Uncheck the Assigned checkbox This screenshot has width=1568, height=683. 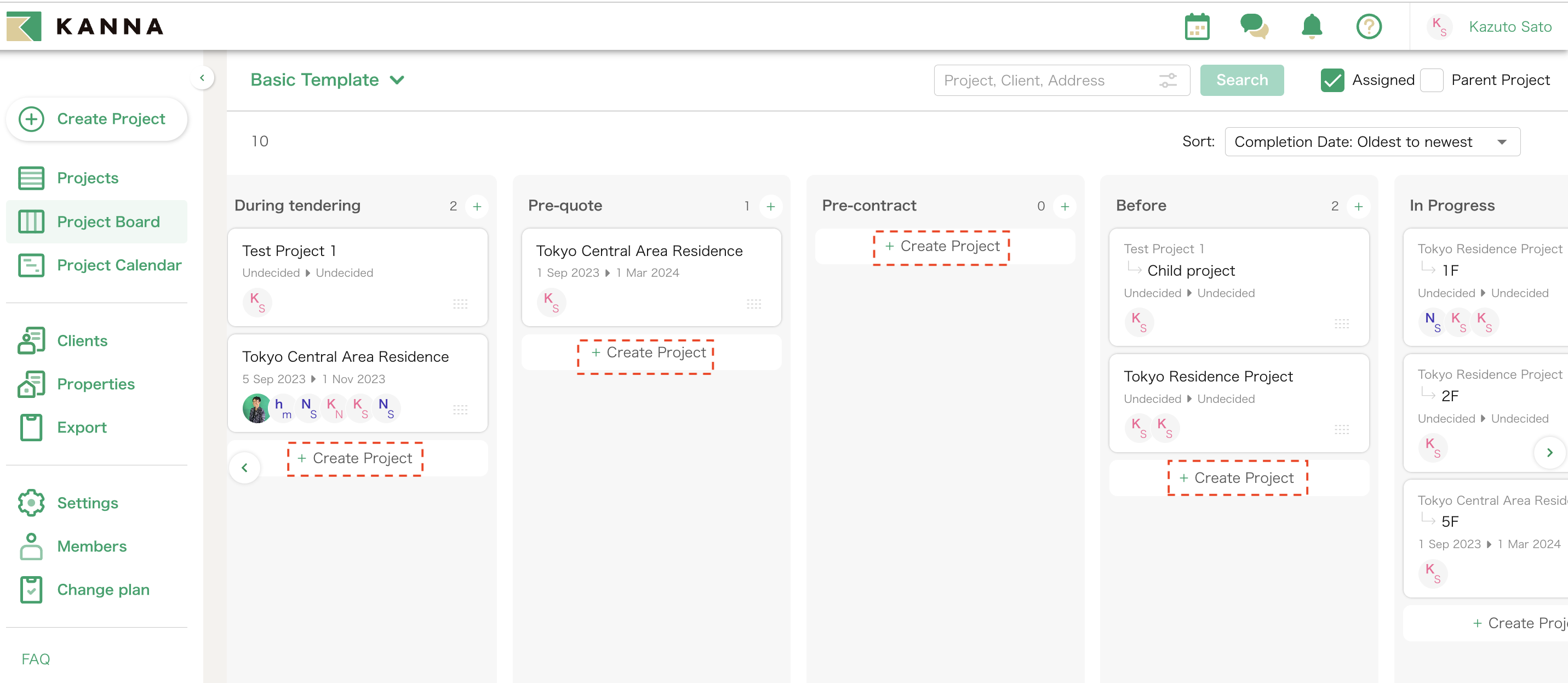click(1332, 81)
